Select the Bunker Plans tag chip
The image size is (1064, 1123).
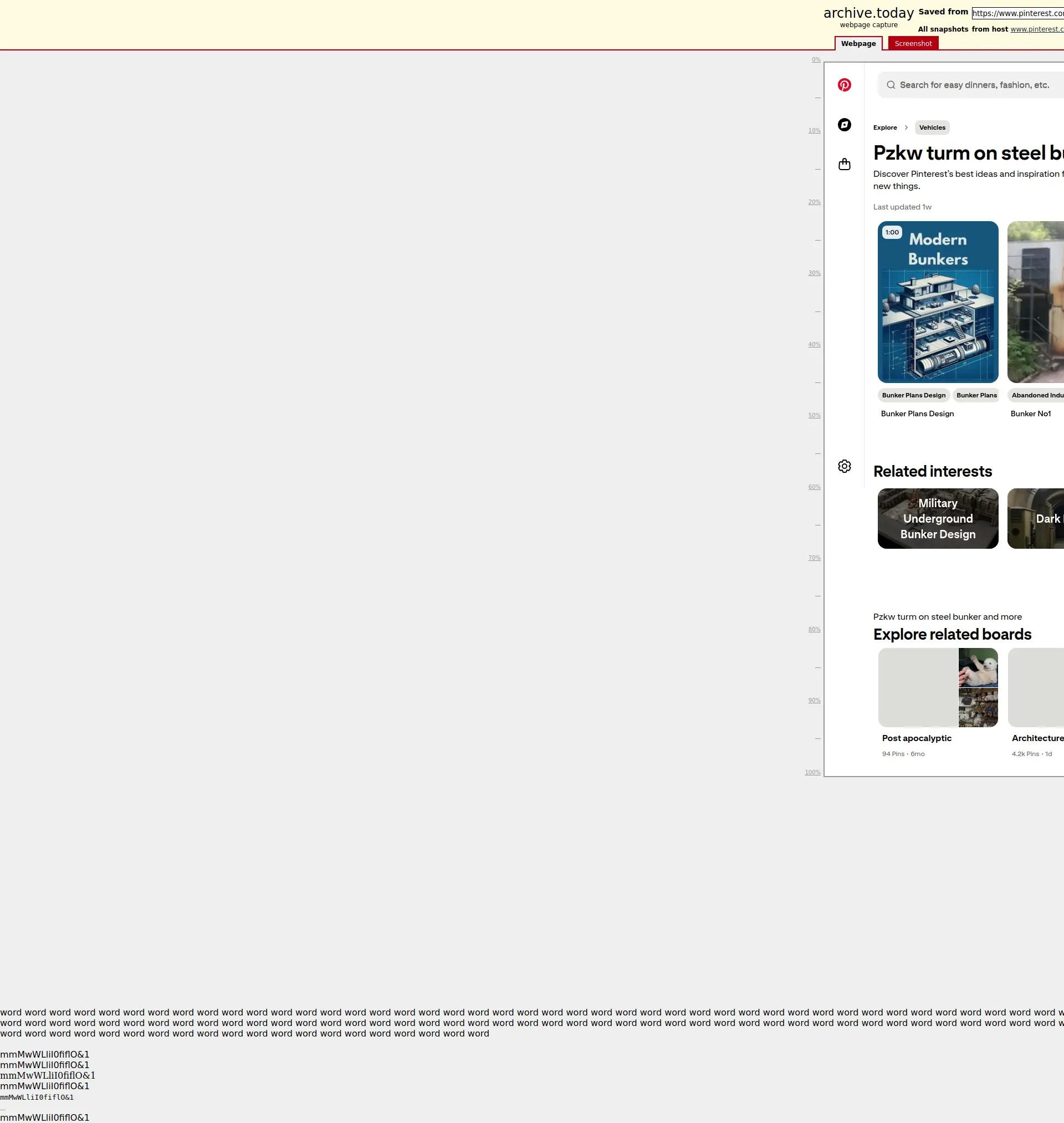976,395
